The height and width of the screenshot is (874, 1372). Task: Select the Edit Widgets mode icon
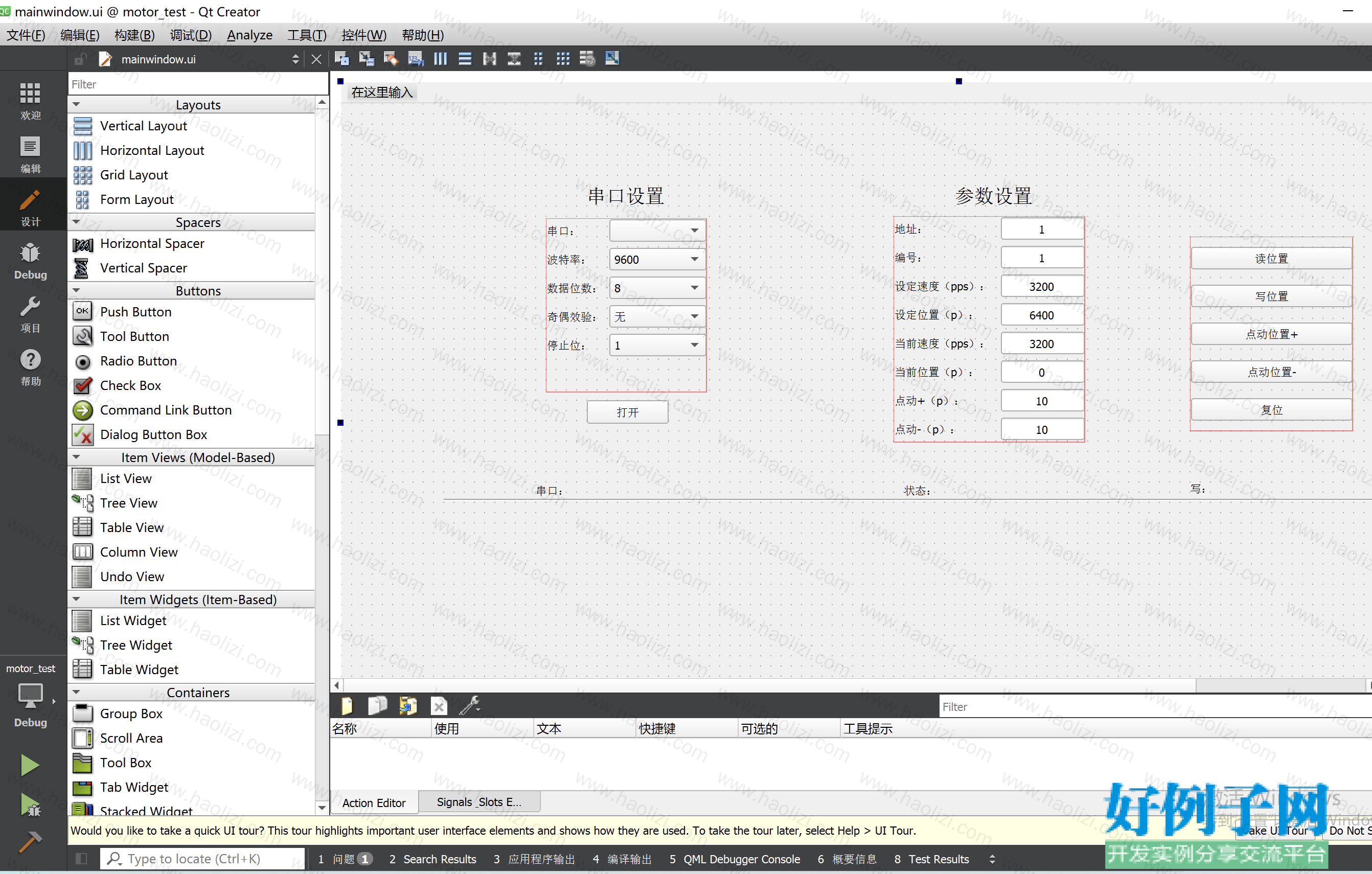[x=342, y=59]
